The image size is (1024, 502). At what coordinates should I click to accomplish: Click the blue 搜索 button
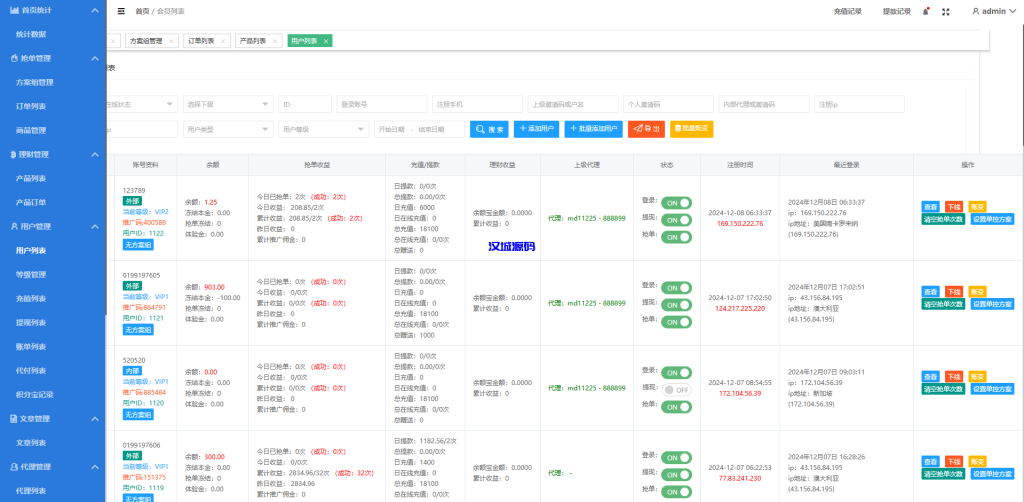490,129
